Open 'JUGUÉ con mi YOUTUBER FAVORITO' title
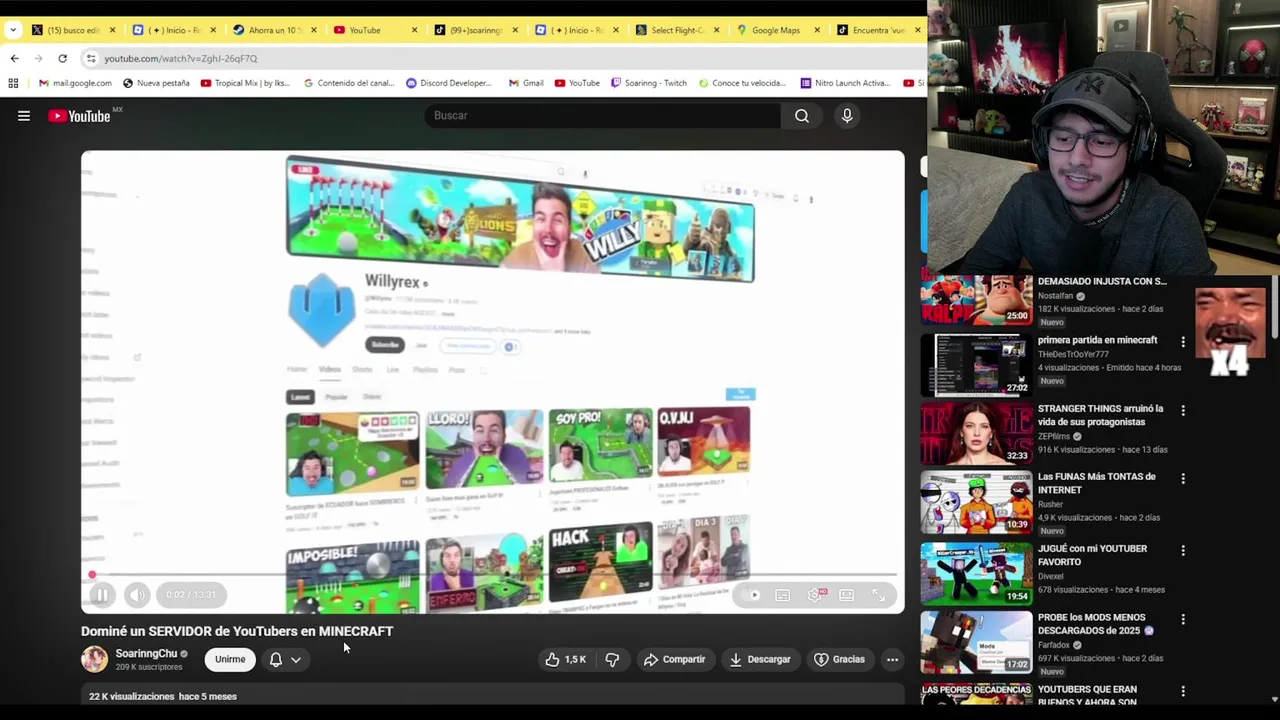 1092,555
